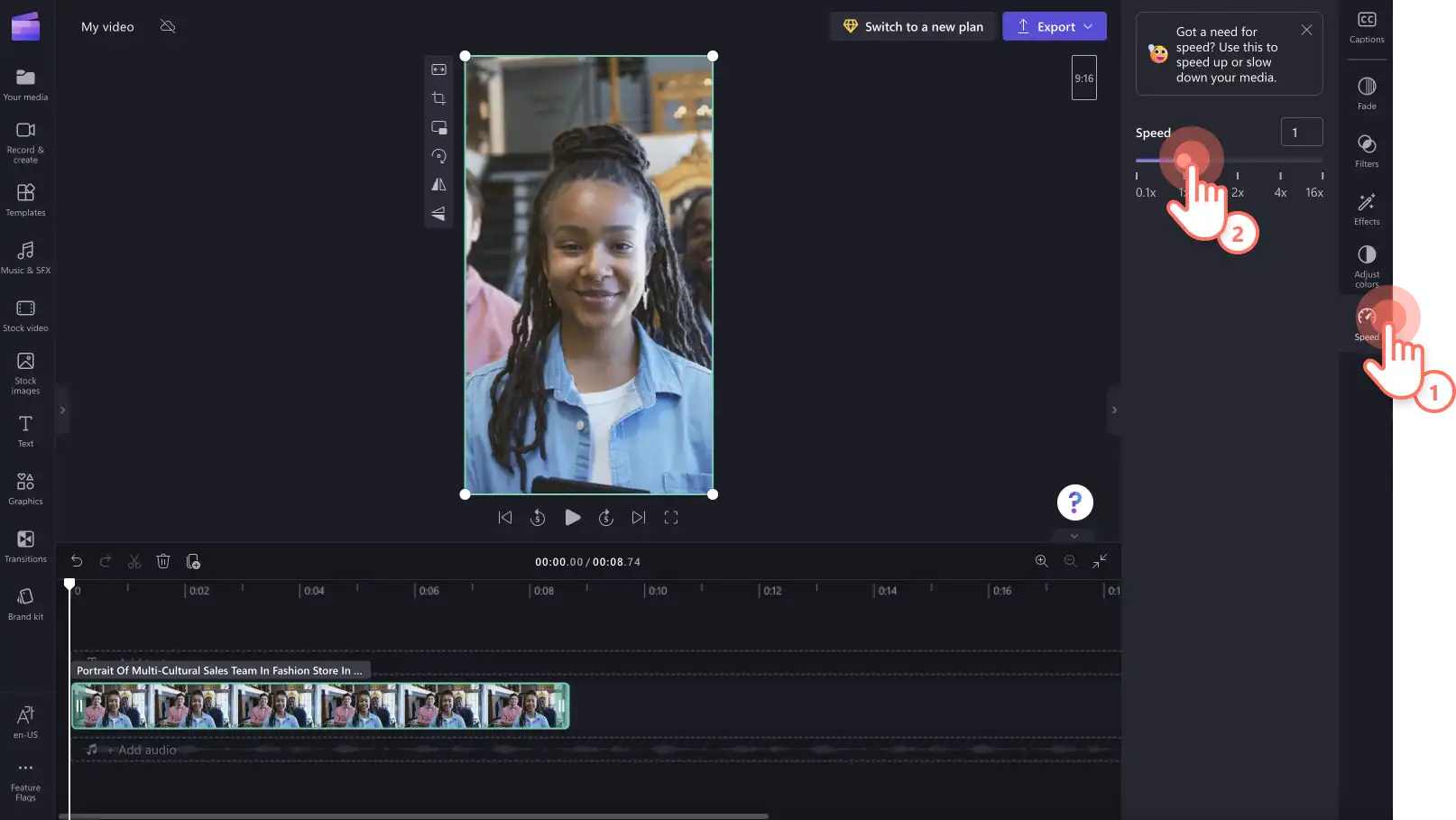Viewport: 1456px width, 820px height.
Task: Rotate the clip using rotate icon
Action: pos(438,156)
